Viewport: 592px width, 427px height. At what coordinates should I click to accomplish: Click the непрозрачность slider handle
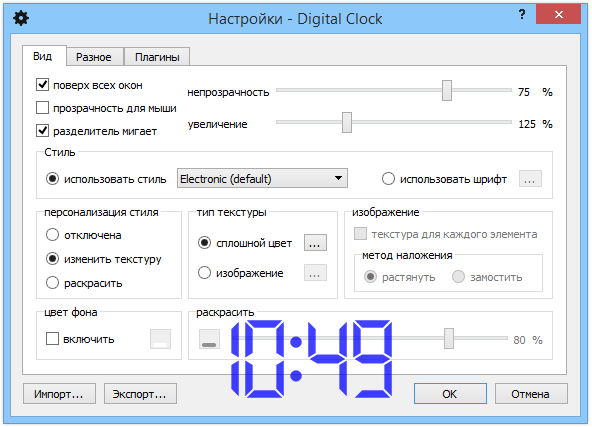coord(447,90)
